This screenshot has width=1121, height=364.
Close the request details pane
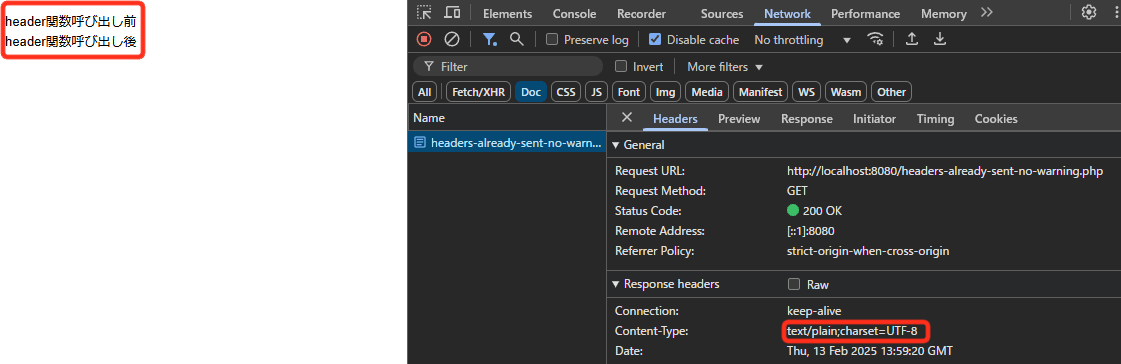(x=626, y=118)
